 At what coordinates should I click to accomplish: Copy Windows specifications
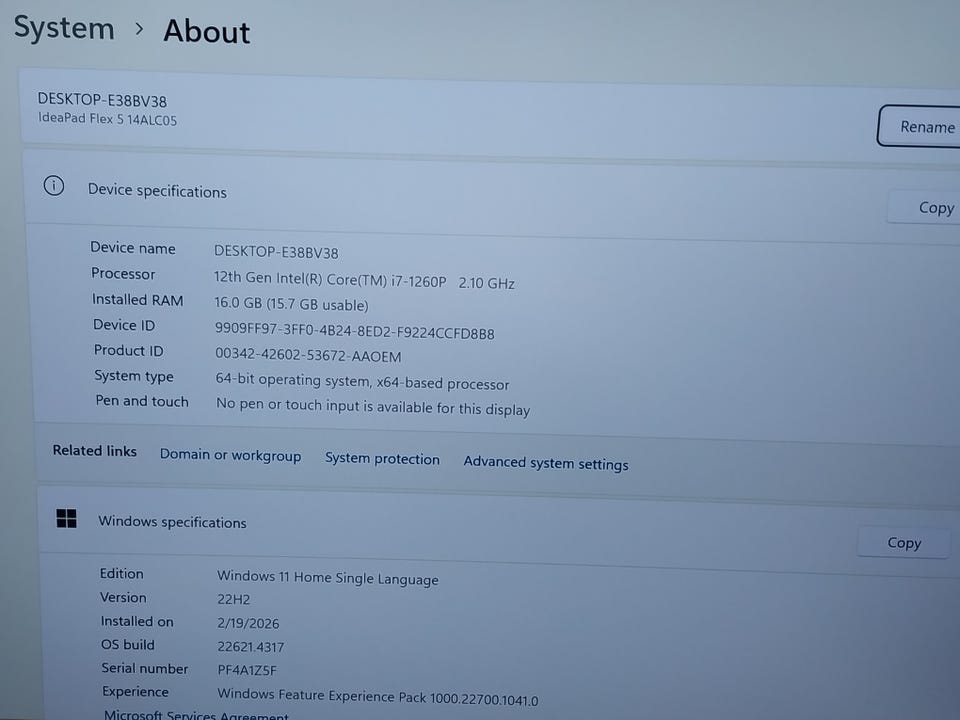pos(904,542)
